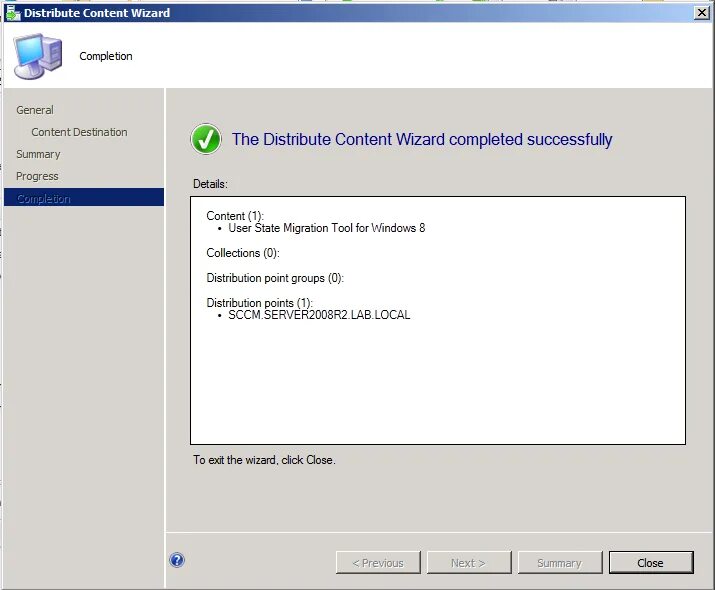
Task: Click the greyed Summary button
Action: [x=560, y=563]
